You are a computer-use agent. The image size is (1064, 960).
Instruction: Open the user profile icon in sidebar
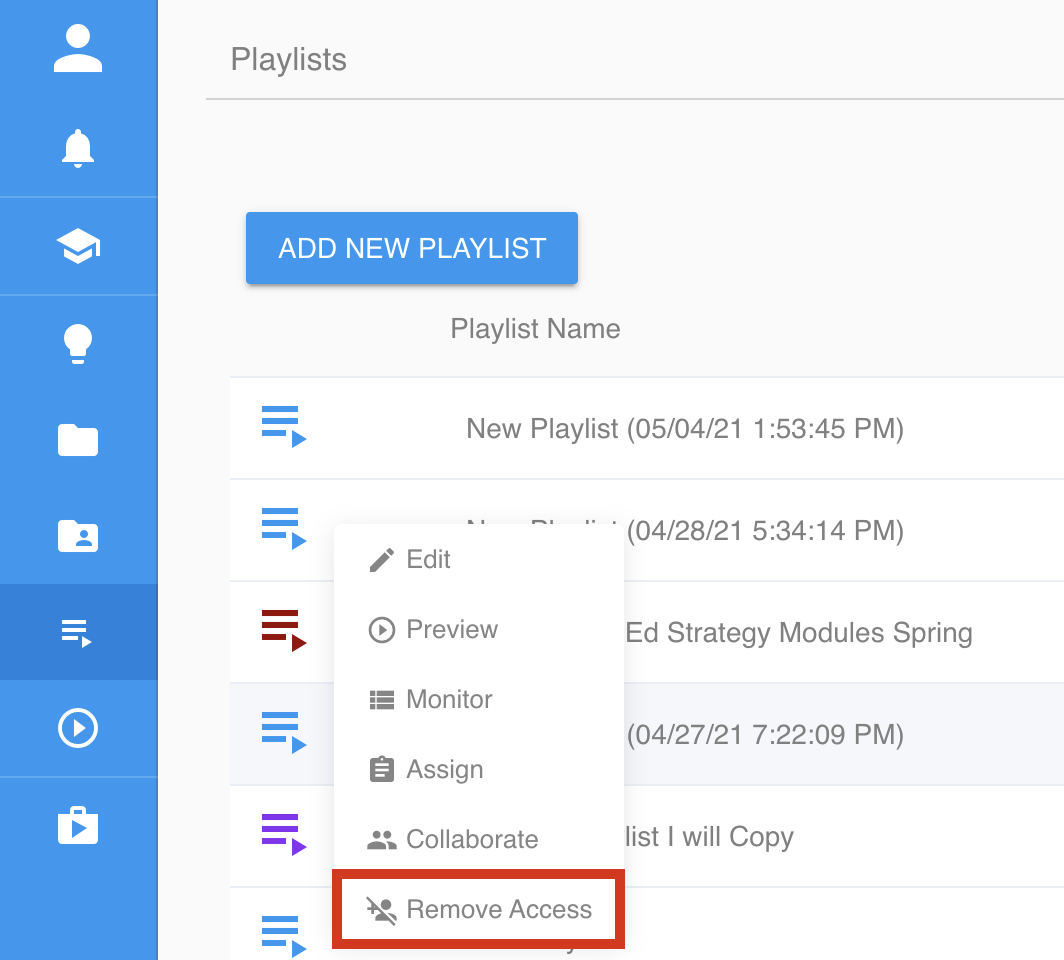(78, 48)
